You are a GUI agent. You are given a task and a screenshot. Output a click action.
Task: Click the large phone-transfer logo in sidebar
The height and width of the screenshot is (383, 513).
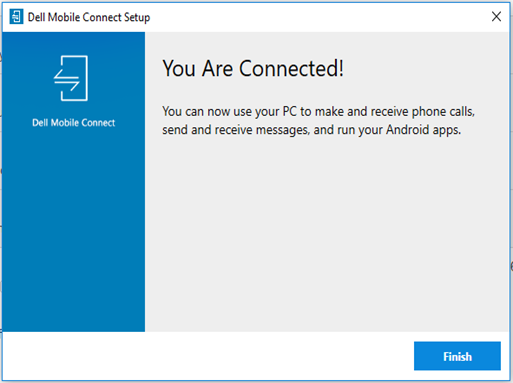click(71, 78)
